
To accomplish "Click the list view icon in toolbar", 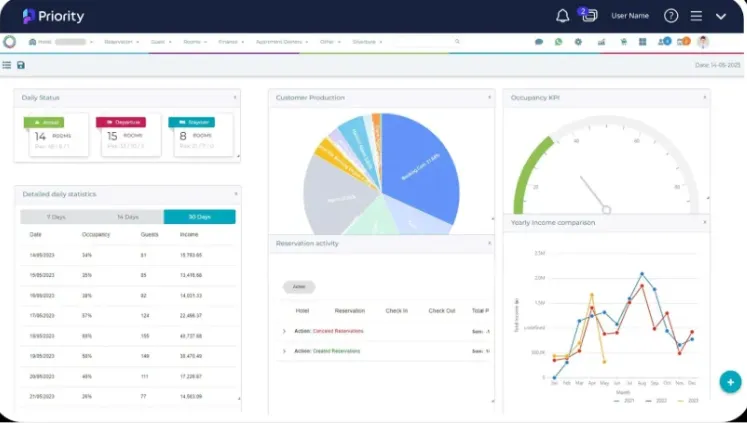I will tap(7, 65).
